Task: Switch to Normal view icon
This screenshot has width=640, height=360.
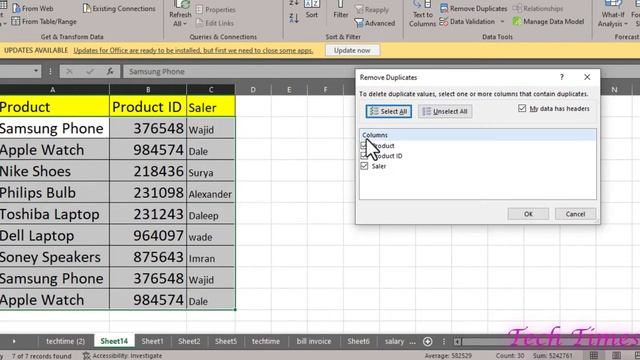Action: click(x=594, y=356)
